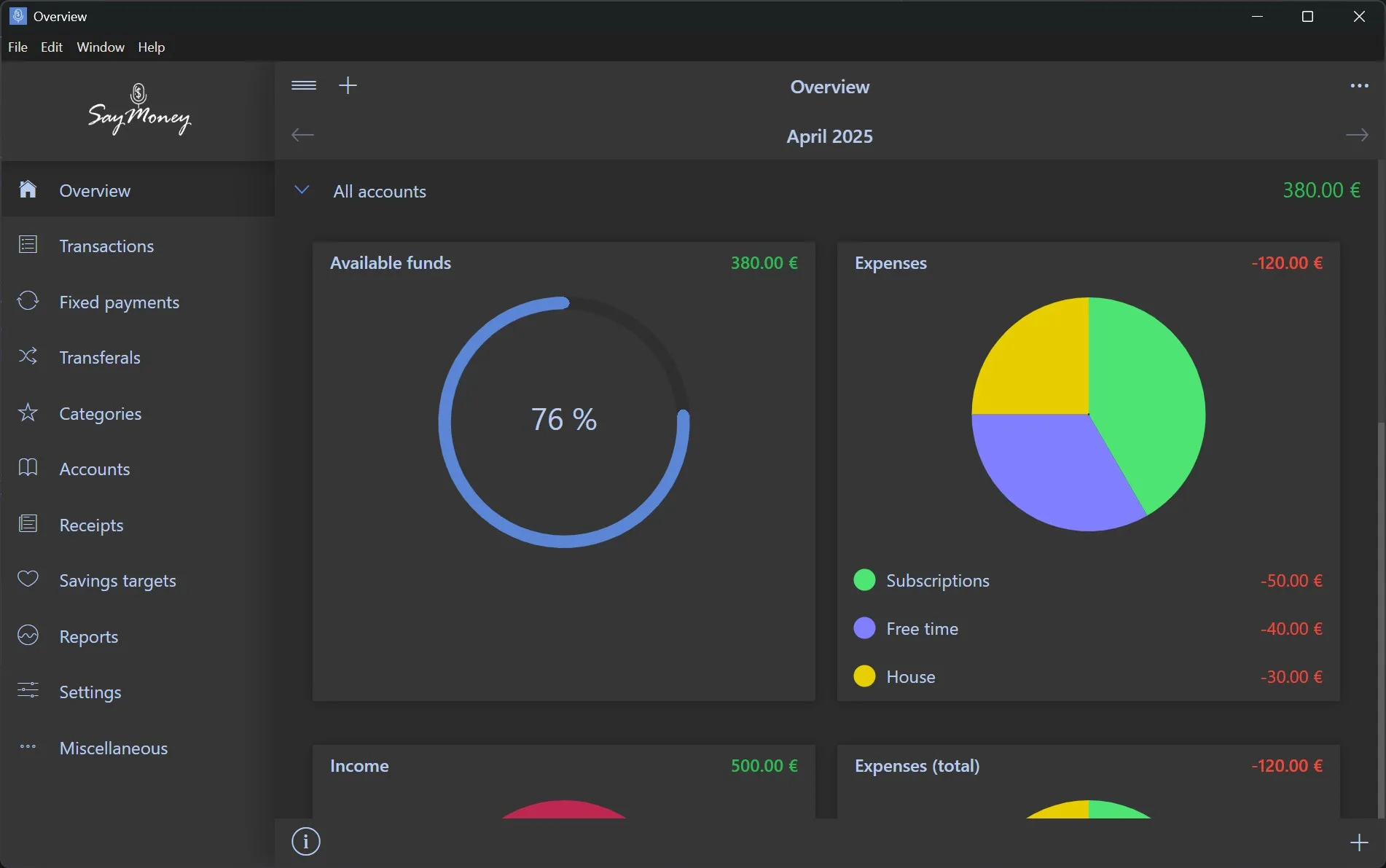The image size is (1386, 868).
Task: Click the Available funds card title
Action: coord(391,263)
